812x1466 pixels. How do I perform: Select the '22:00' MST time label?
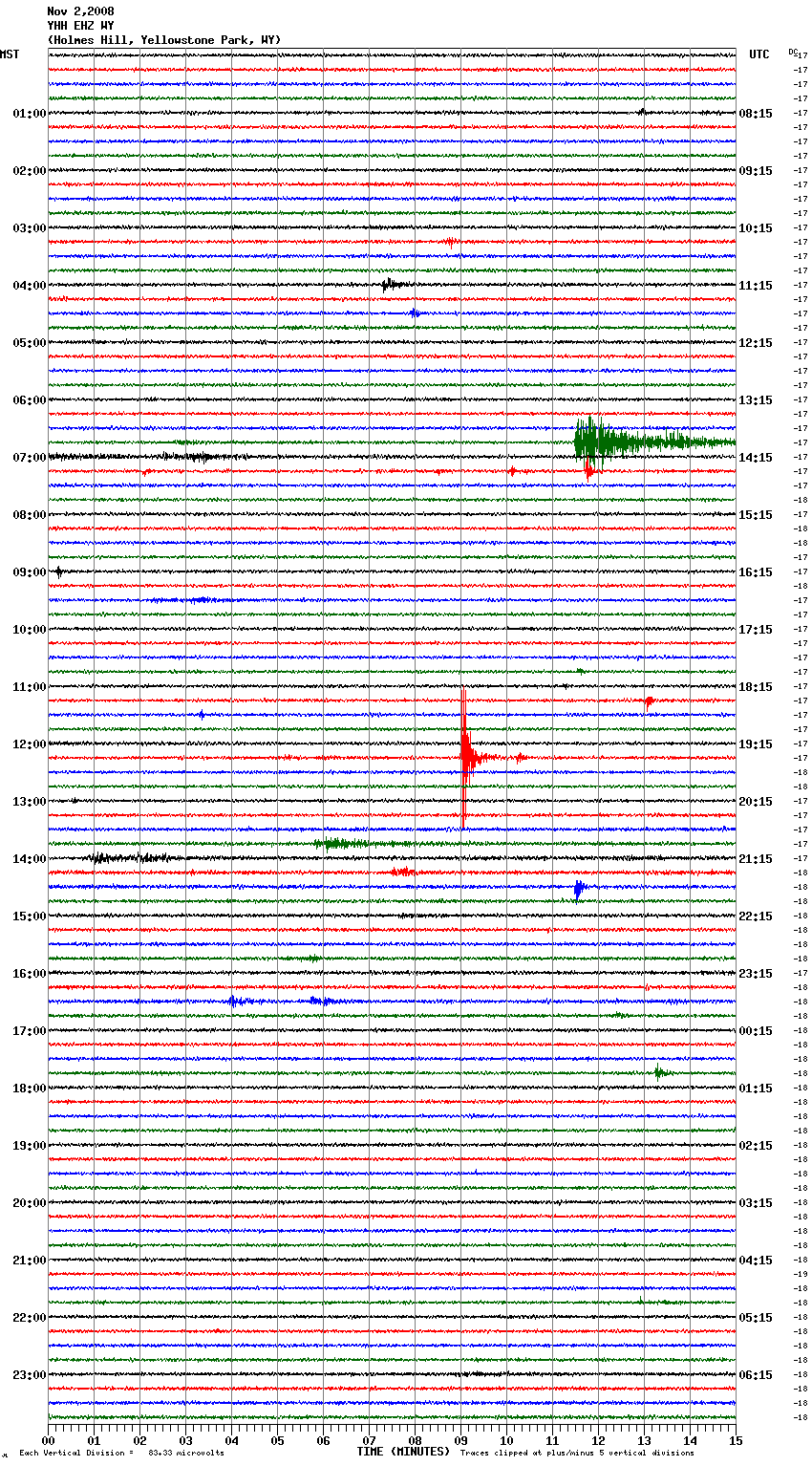pos(30,1318)
